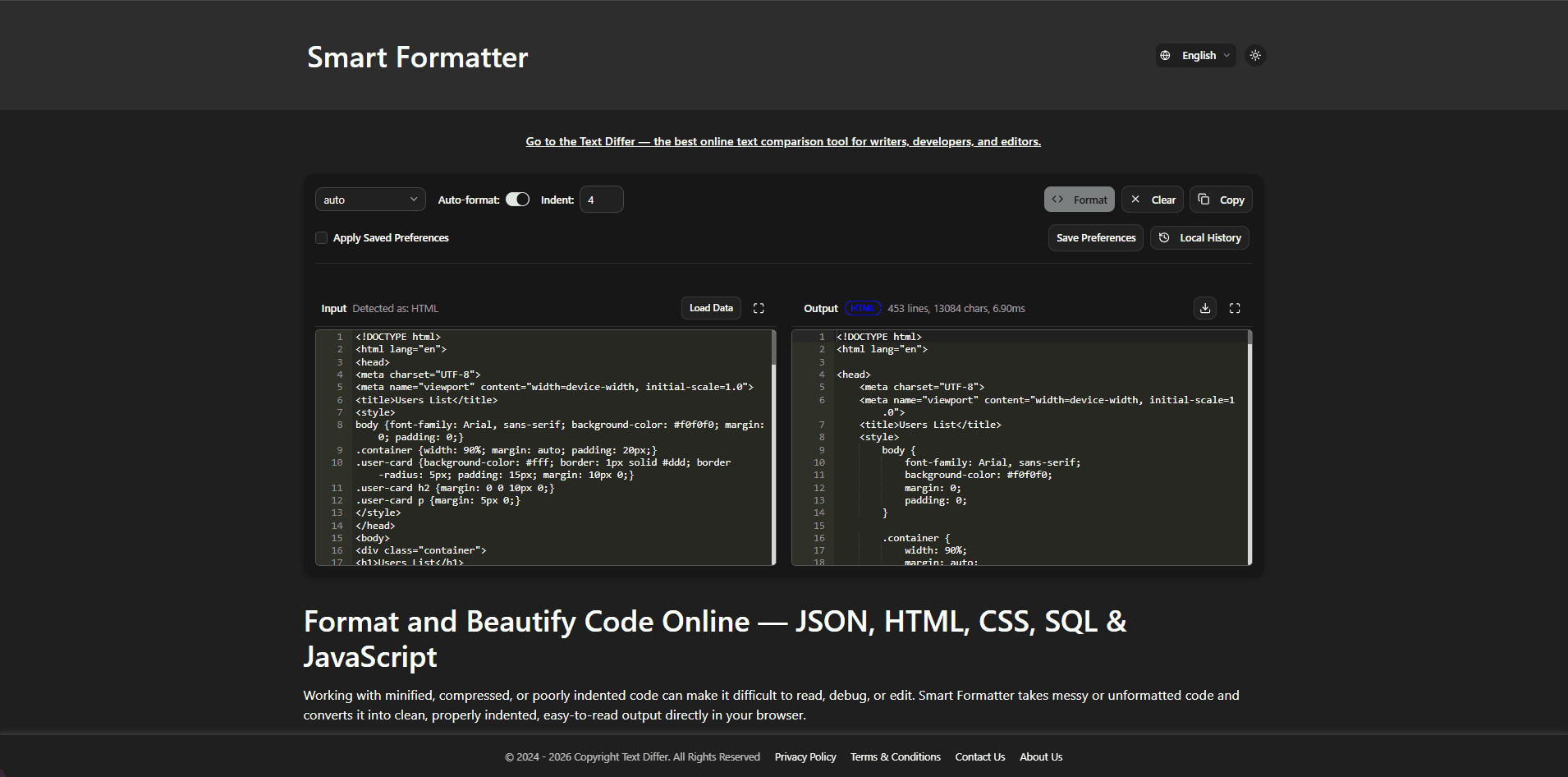This screenshot has width=1568, height=777.
Task: Click Save Preferences button
Action: [x=1096, y=238]
